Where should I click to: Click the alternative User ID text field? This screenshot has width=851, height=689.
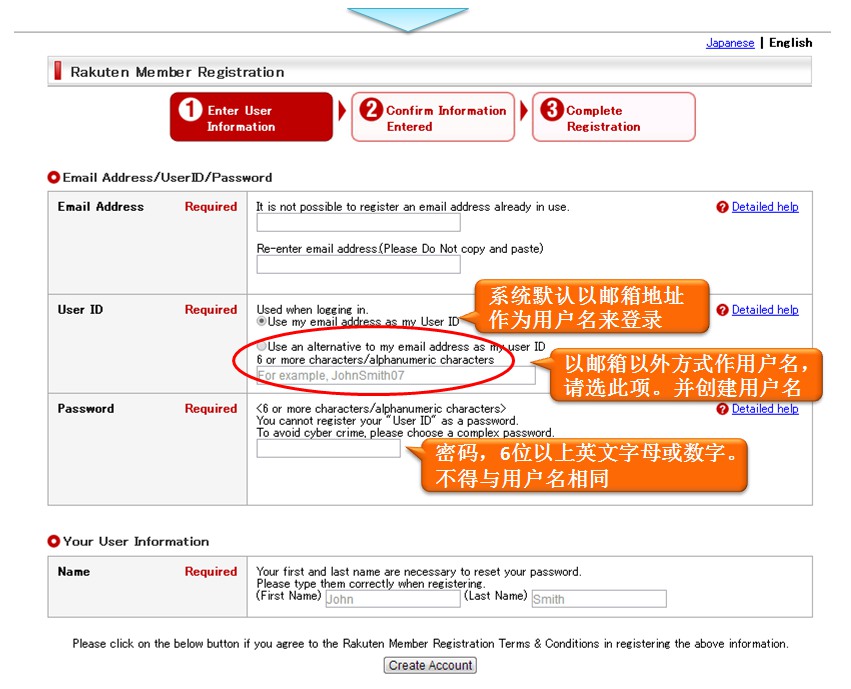tap(396, 375)
